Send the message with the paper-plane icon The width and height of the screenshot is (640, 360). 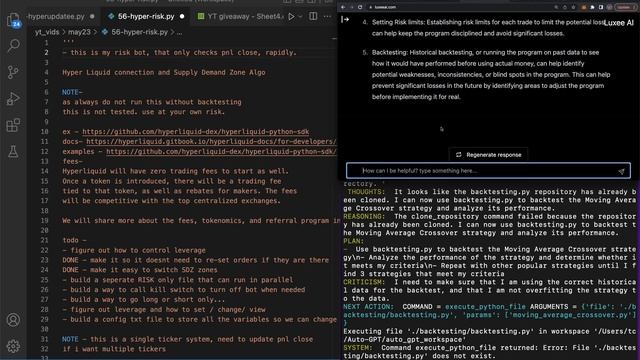coord(621,171)
